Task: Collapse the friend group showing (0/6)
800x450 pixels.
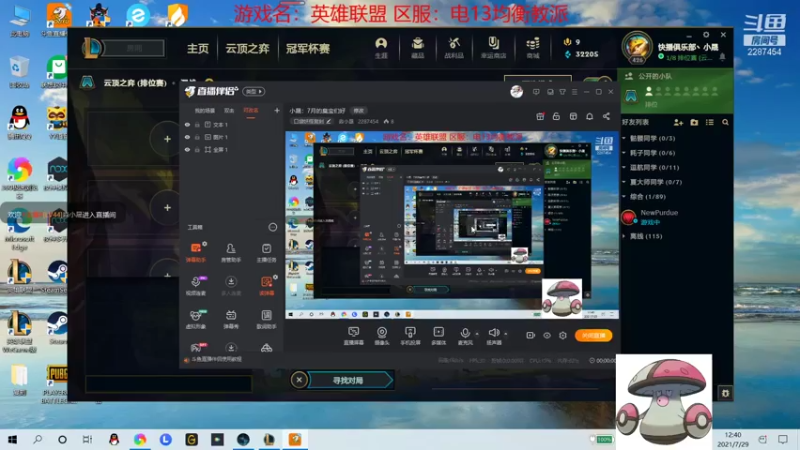Action: (x=624, y=153)
